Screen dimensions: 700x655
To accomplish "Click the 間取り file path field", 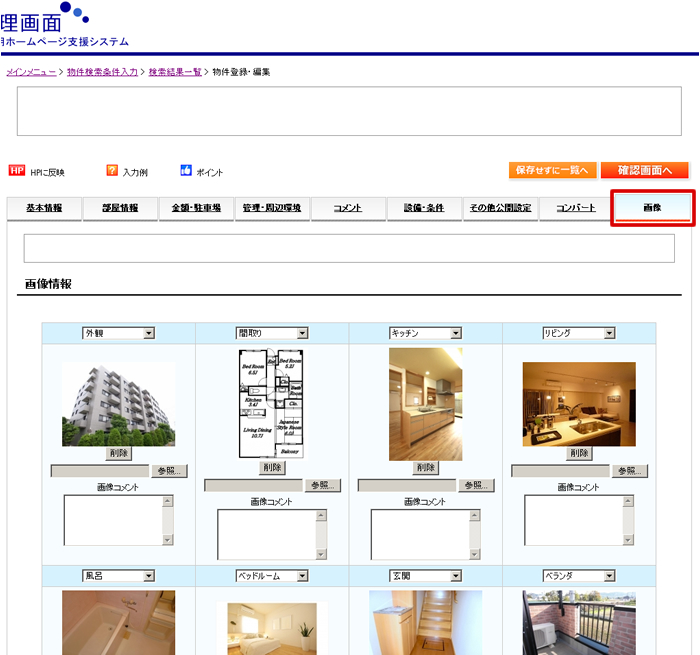I will click(253, 485).
